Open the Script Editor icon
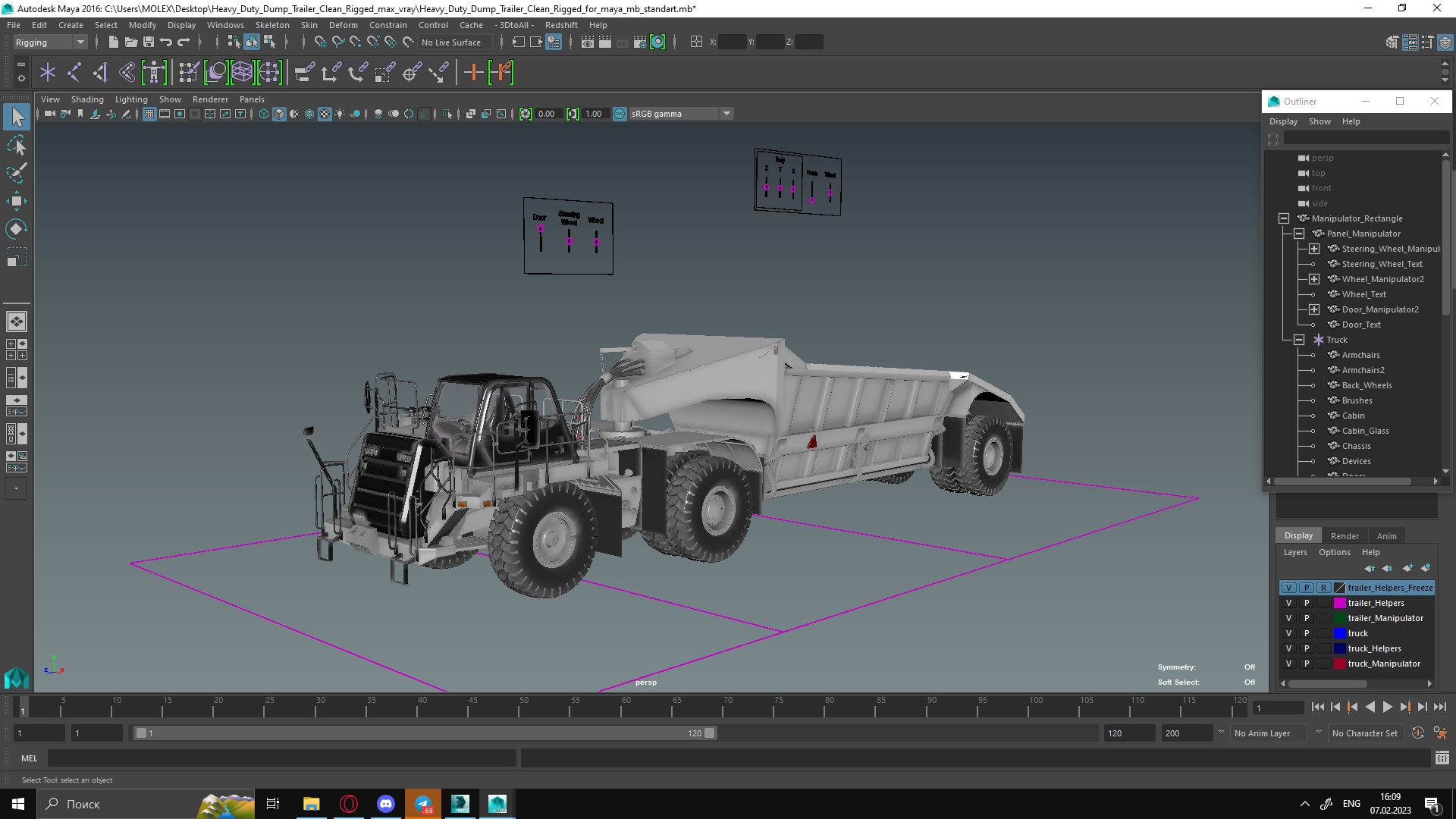The image size is (1456, 819). pyautogui.click(x=1442, y=758)
